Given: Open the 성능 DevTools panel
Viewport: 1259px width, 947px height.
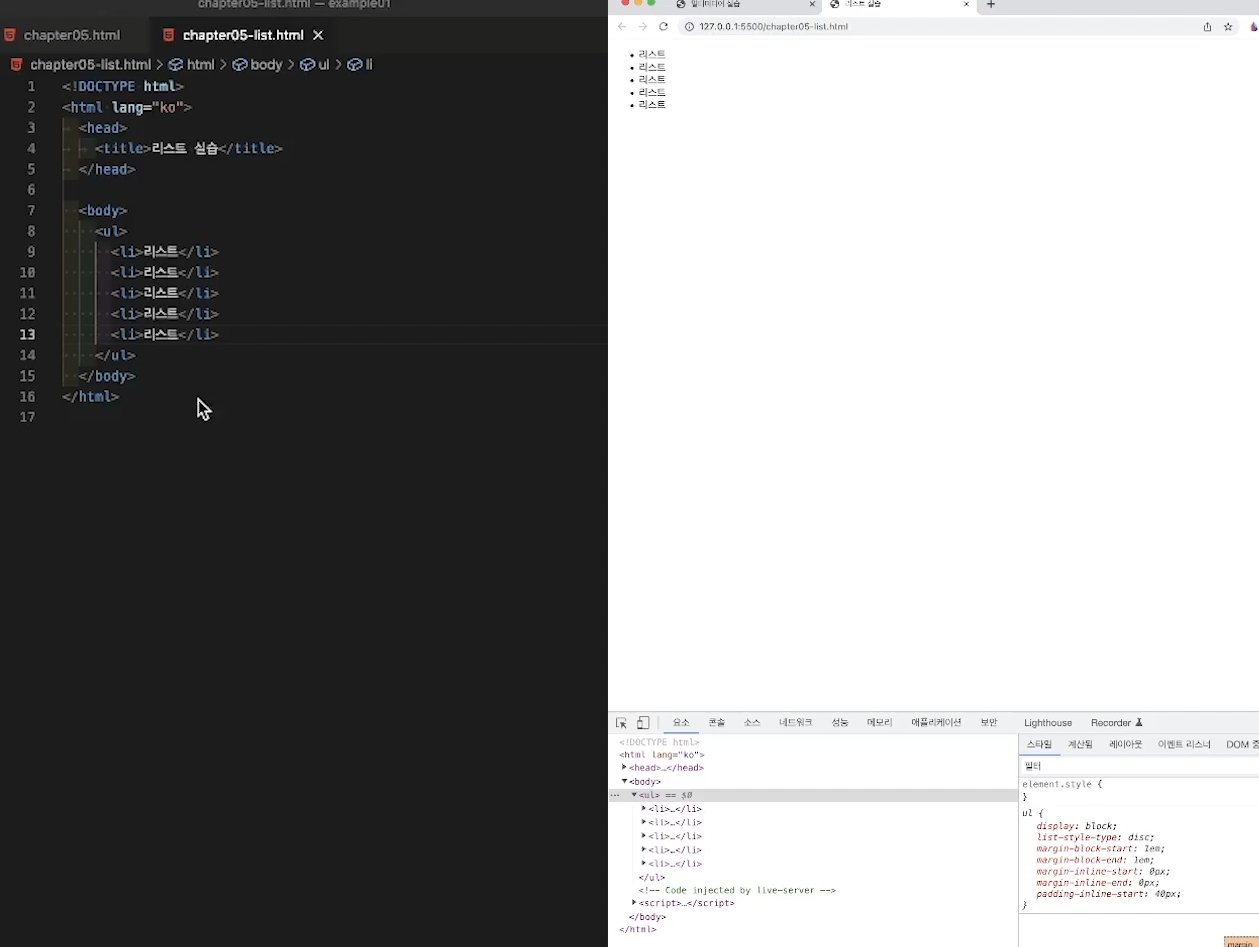Looking at the screenshot, I should [x=840, y=722].
